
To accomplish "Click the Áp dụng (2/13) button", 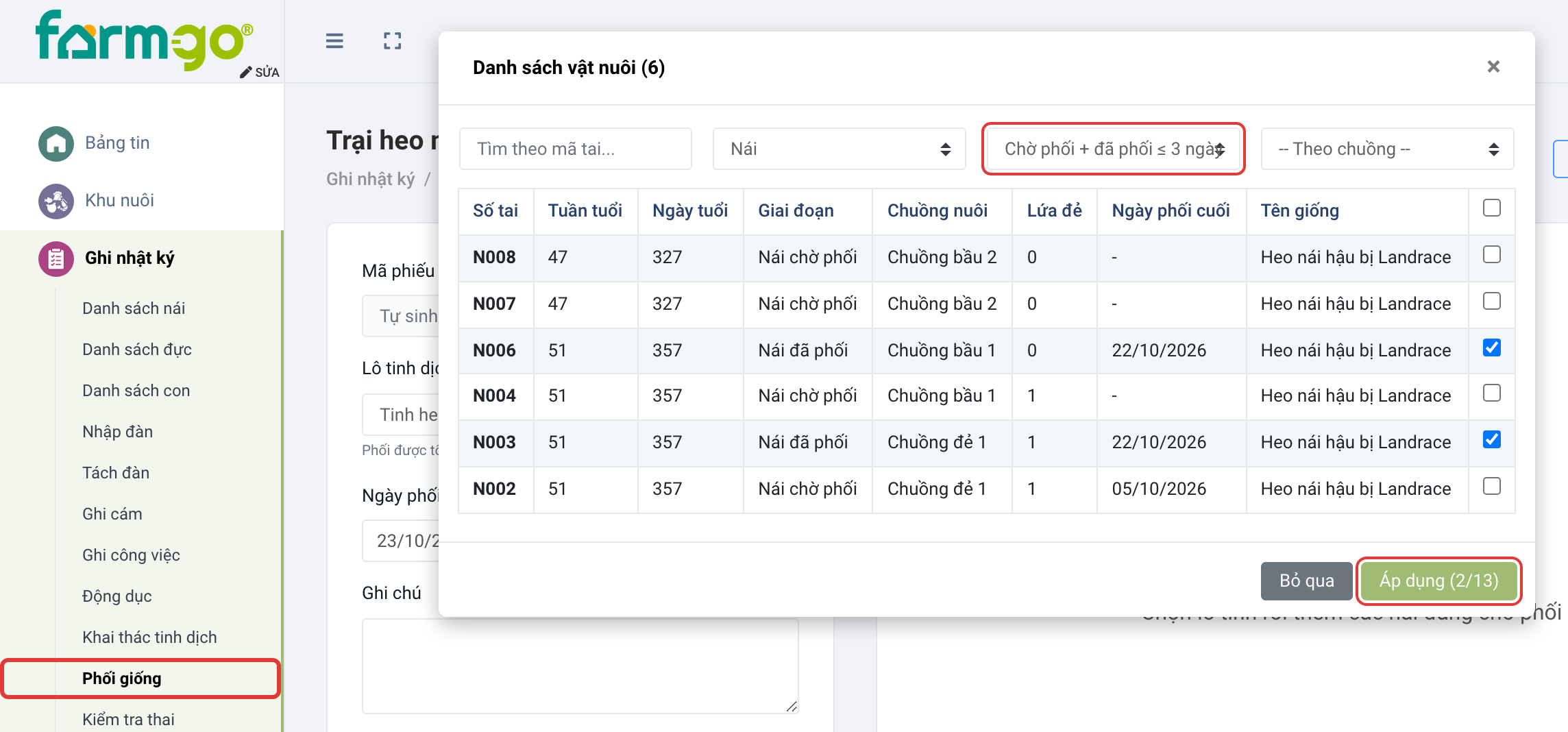I will [x=1439, y=581].
